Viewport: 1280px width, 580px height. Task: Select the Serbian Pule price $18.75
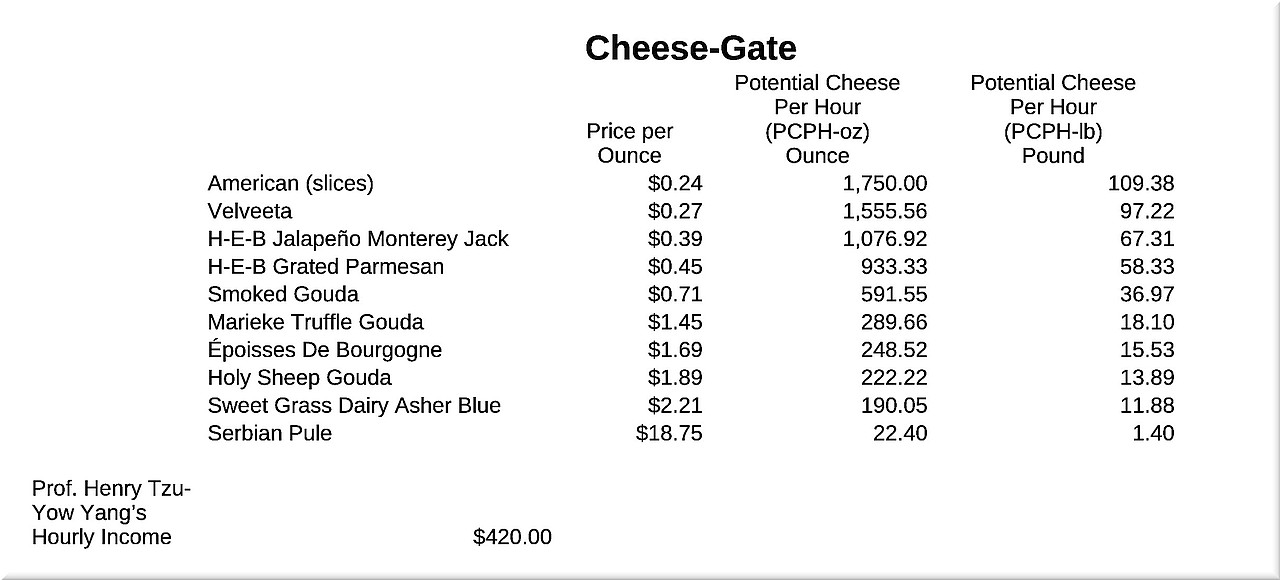669,433
